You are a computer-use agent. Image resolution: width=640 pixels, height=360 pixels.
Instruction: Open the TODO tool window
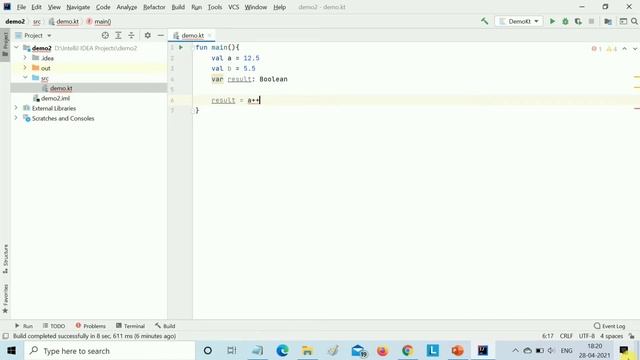coord(54,326)
